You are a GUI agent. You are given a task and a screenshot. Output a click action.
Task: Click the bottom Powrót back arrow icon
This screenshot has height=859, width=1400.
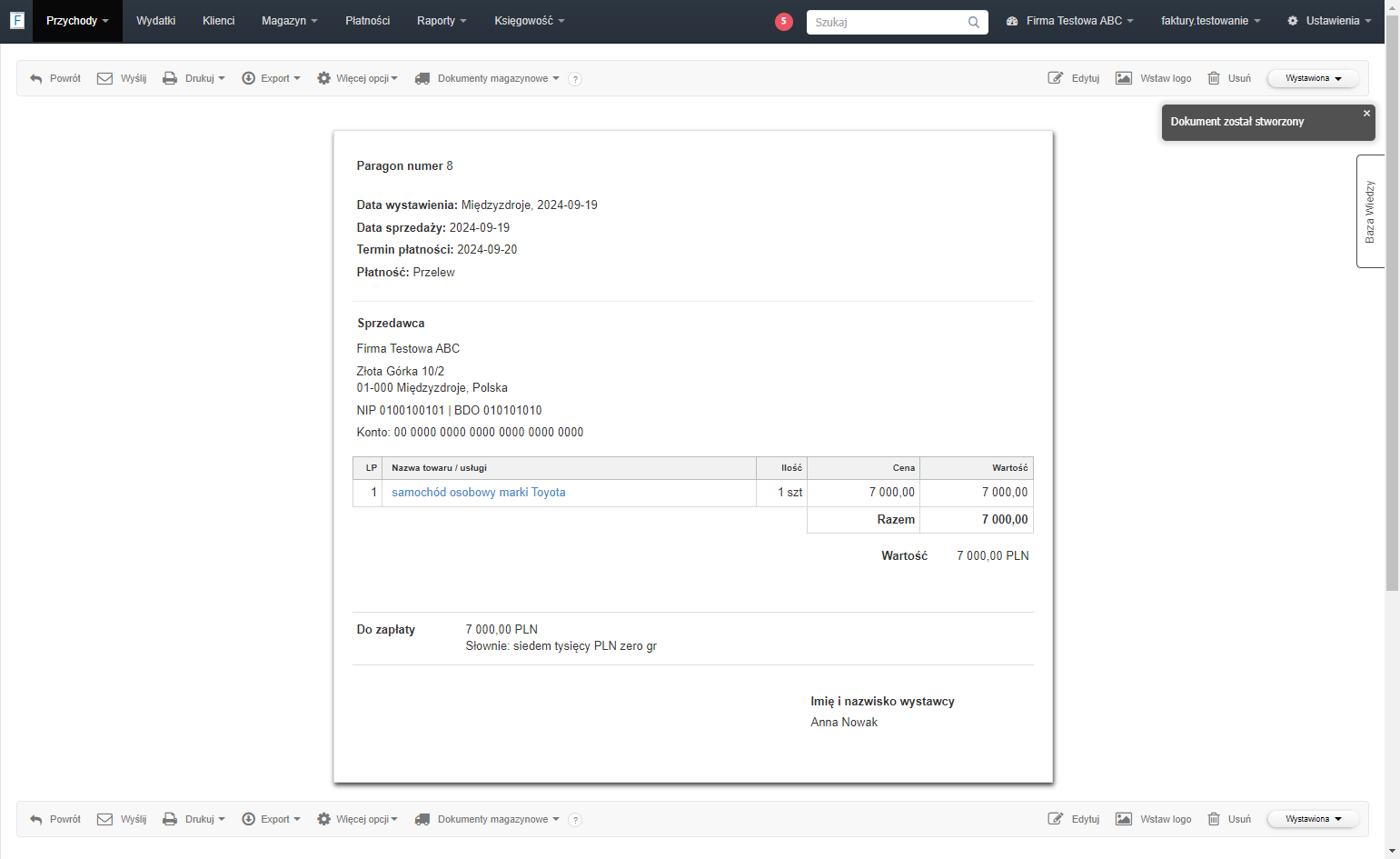[36, 820]
